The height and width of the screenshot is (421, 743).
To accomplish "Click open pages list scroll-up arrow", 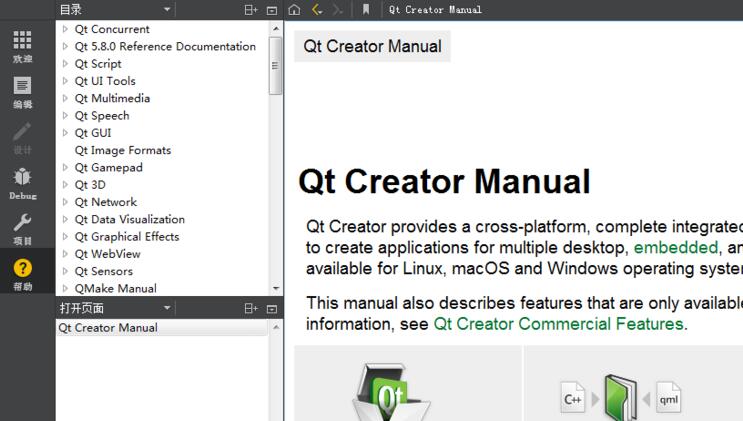I will click(276, 327).
